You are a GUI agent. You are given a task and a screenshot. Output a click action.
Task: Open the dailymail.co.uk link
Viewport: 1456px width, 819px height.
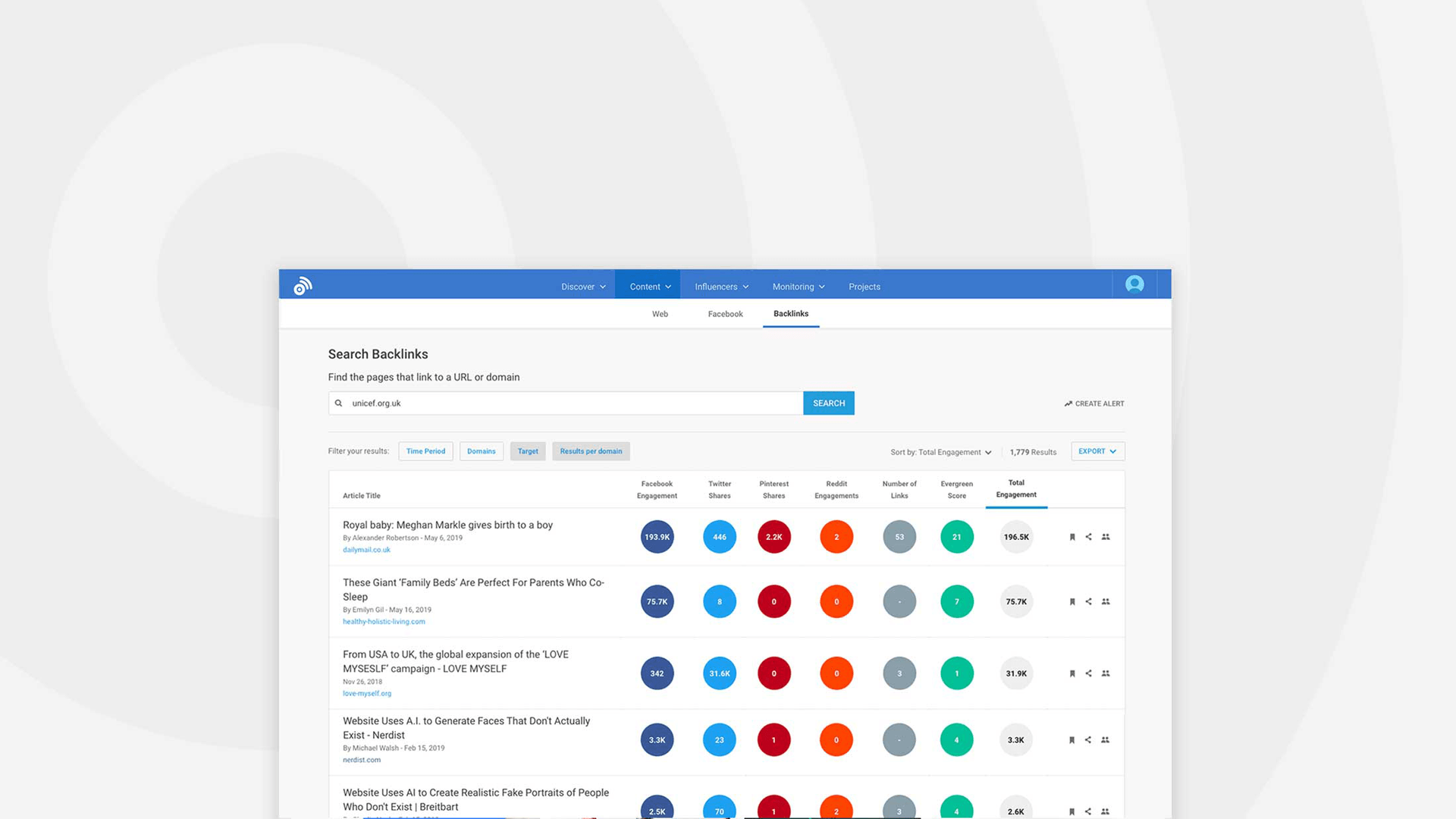click(x=366, y=550)
